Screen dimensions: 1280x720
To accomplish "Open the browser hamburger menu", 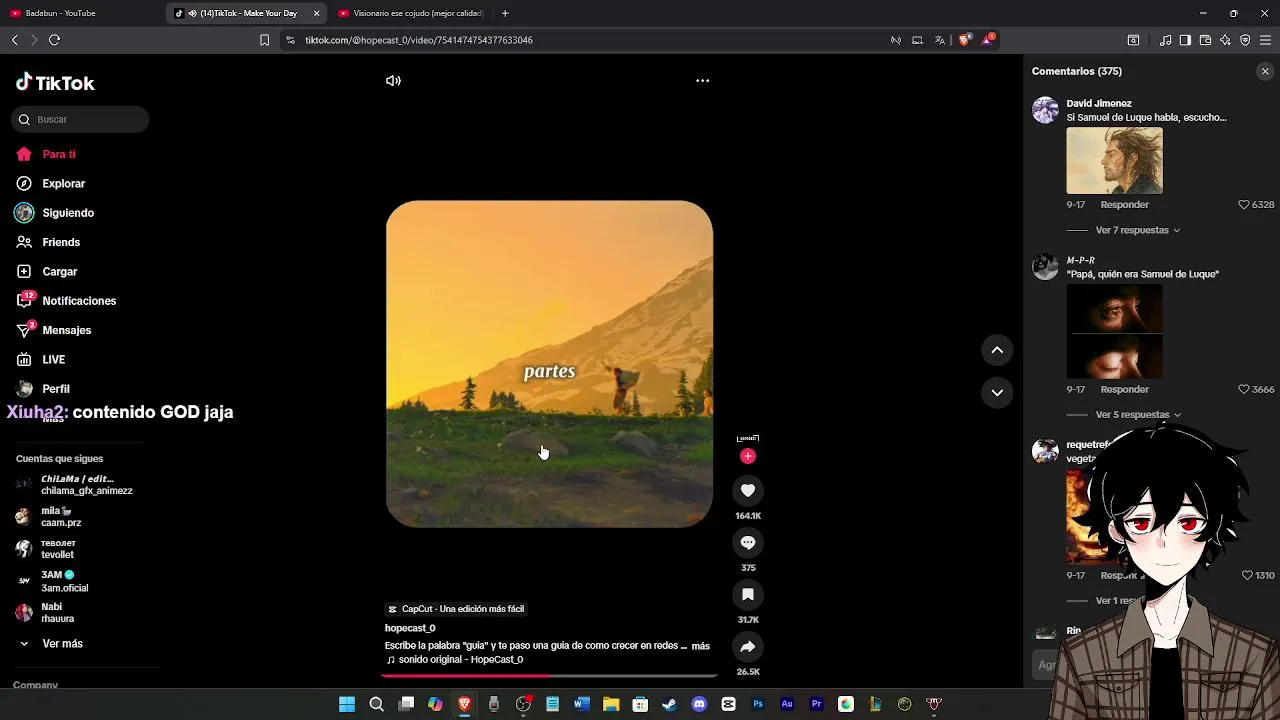I will pos(1265,40).
